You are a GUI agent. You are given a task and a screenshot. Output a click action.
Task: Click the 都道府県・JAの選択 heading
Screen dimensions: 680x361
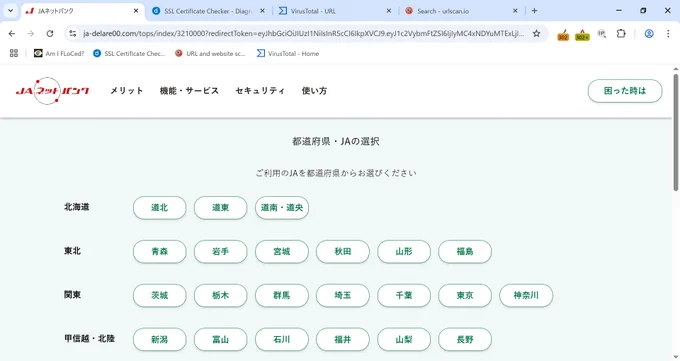[336, 141]
